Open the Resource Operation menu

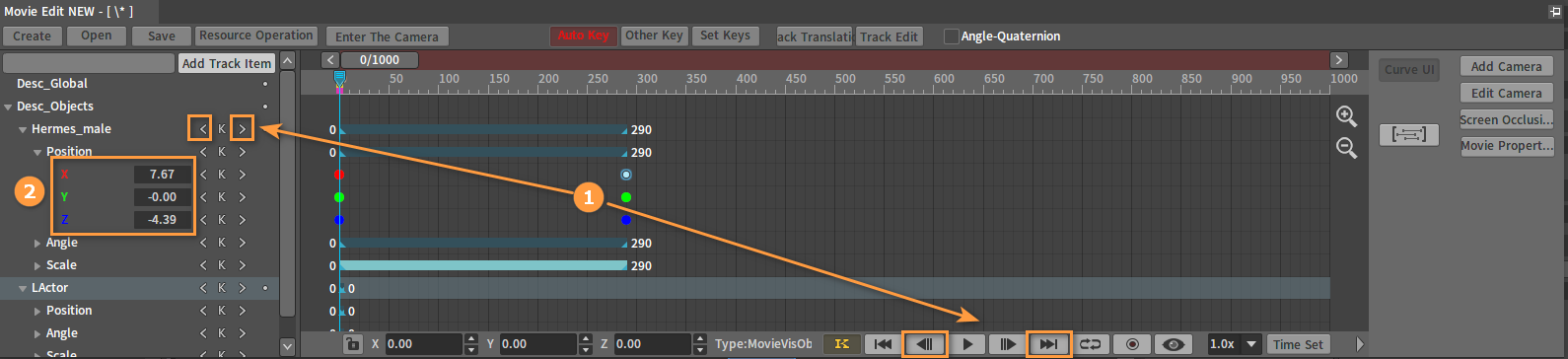[255, 36]
